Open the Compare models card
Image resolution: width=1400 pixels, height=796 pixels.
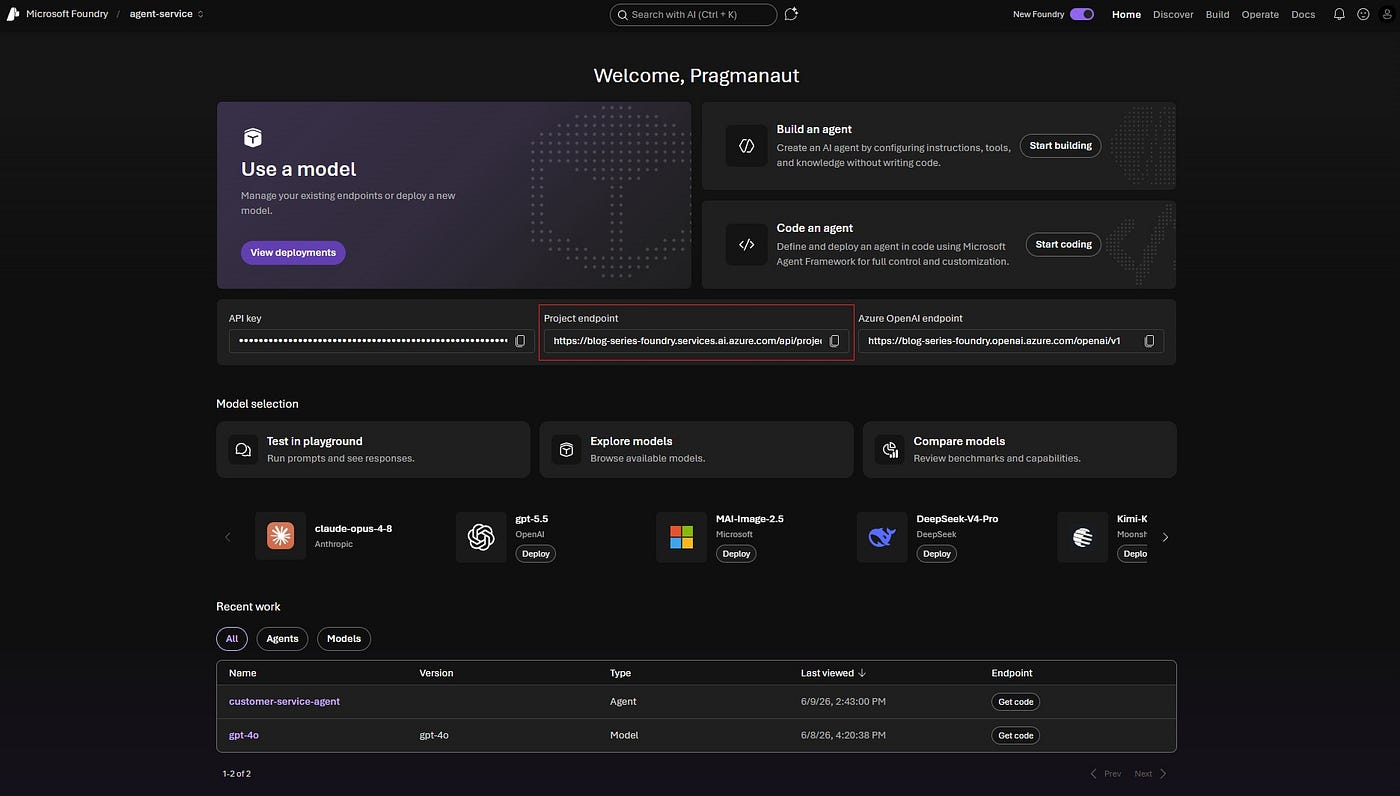pos(1019,449)
